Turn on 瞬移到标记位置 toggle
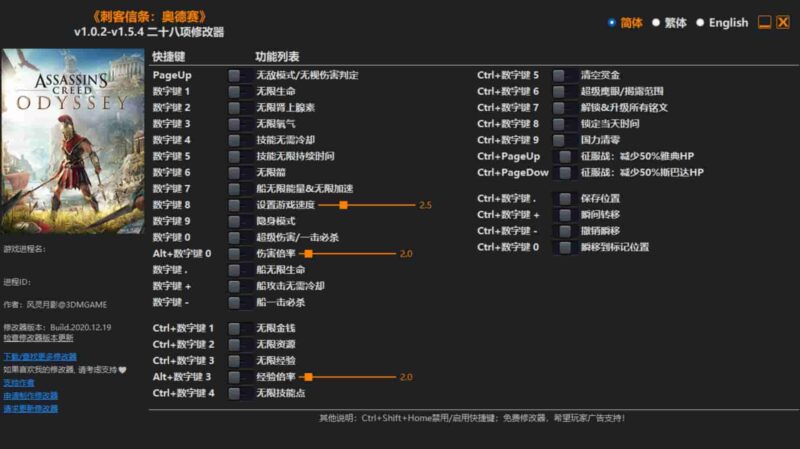The width and height of the screenshot is (800, 449). tap(565, 247)
